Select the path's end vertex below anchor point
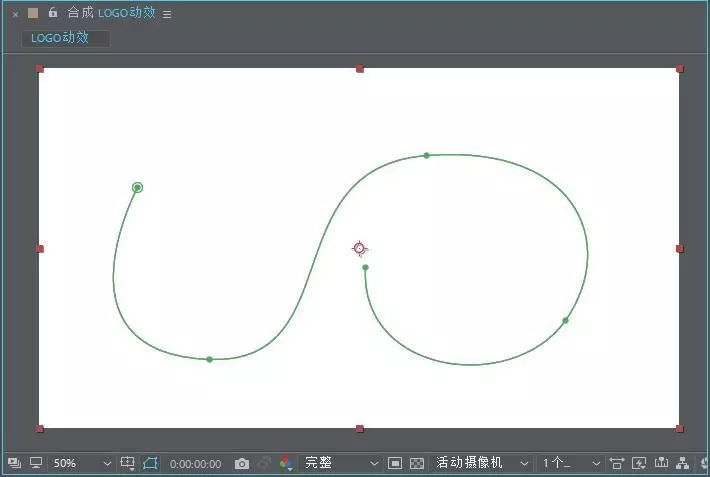Screen dimensions: 710x477 [x=365, y=268]
